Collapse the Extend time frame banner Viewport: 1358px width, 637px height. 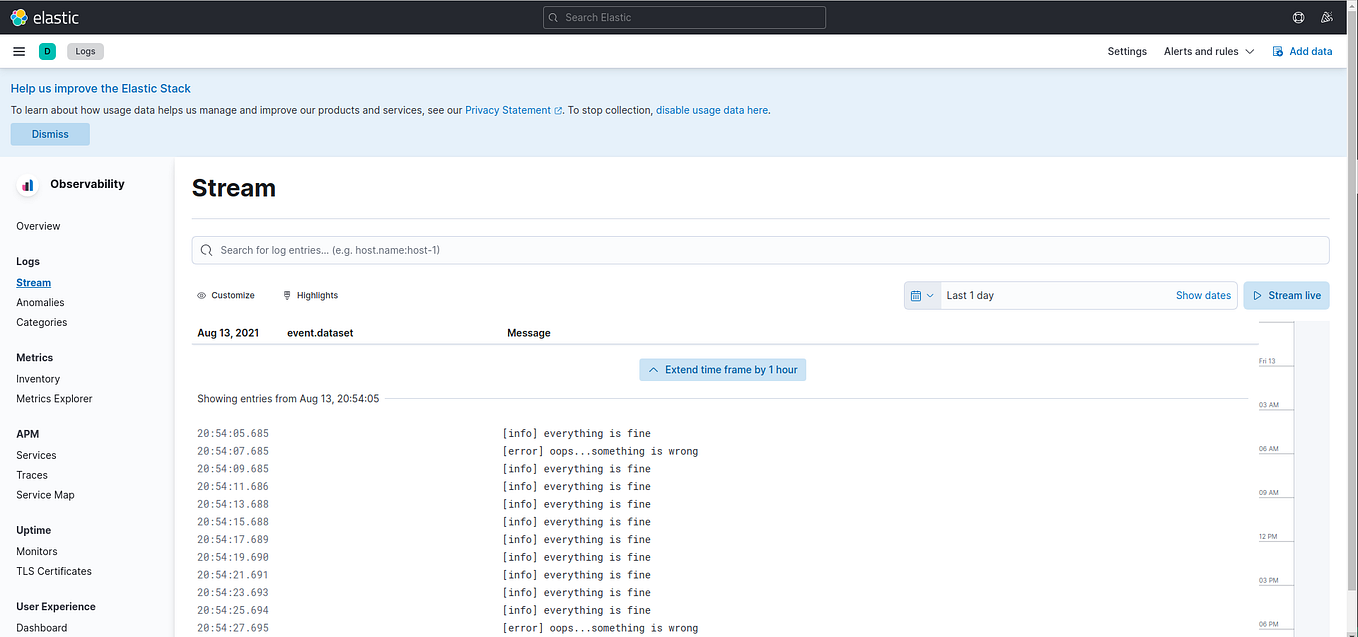pyautogui.click(x=655, y=369)
